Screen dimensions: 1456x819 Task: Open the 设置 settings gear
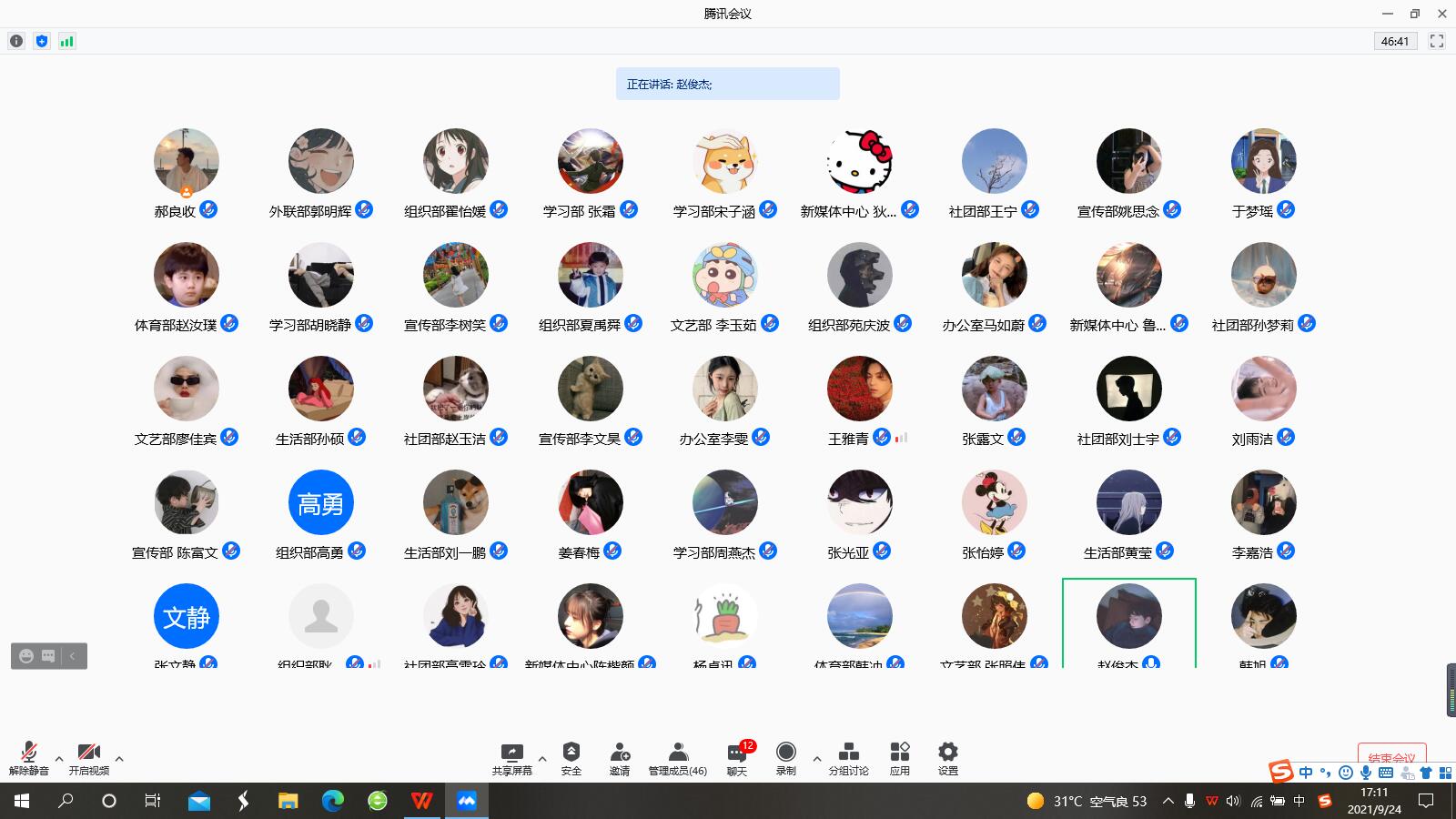[948, 758]
